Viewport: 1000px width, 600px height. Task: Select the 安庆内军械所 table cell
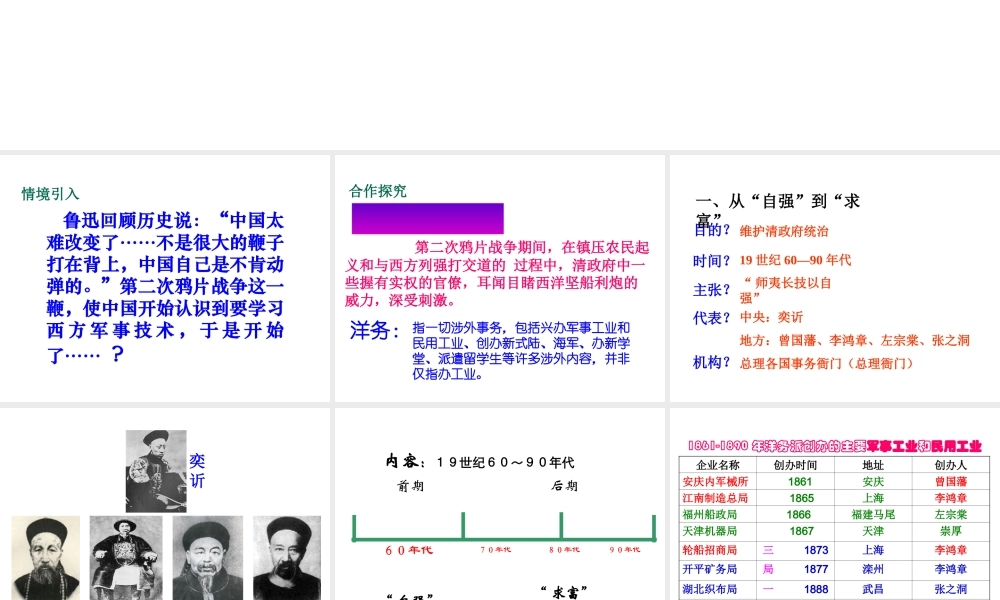click(x=715, y=481)
